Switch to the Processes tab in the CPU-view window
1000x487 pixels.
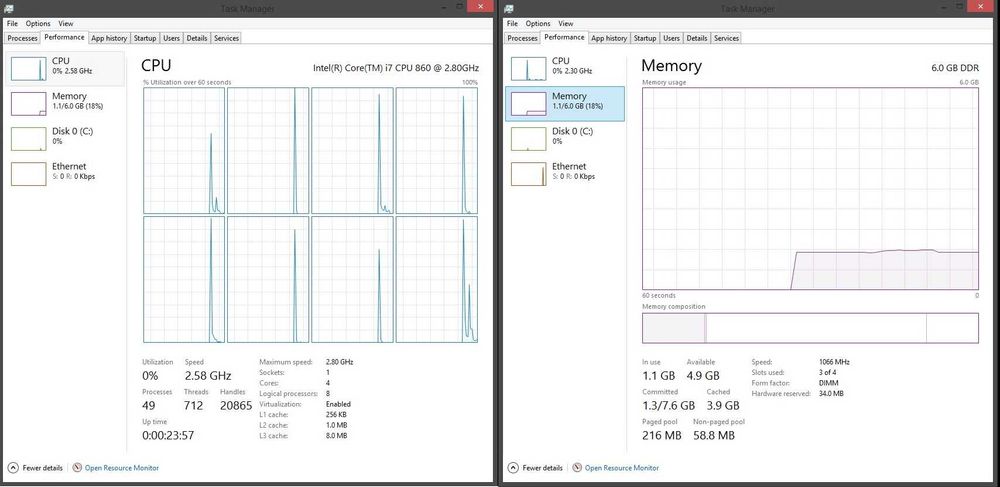22,38
